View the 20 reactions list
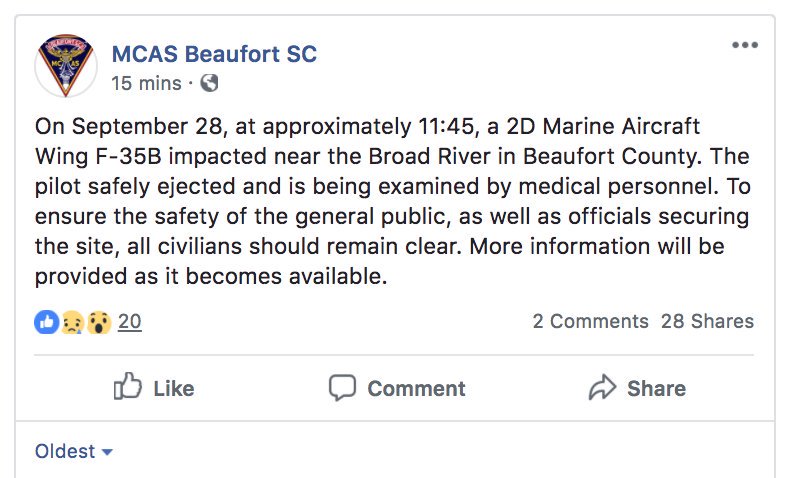The height and width of the screenshot is (478, 786). pos(129,322)
